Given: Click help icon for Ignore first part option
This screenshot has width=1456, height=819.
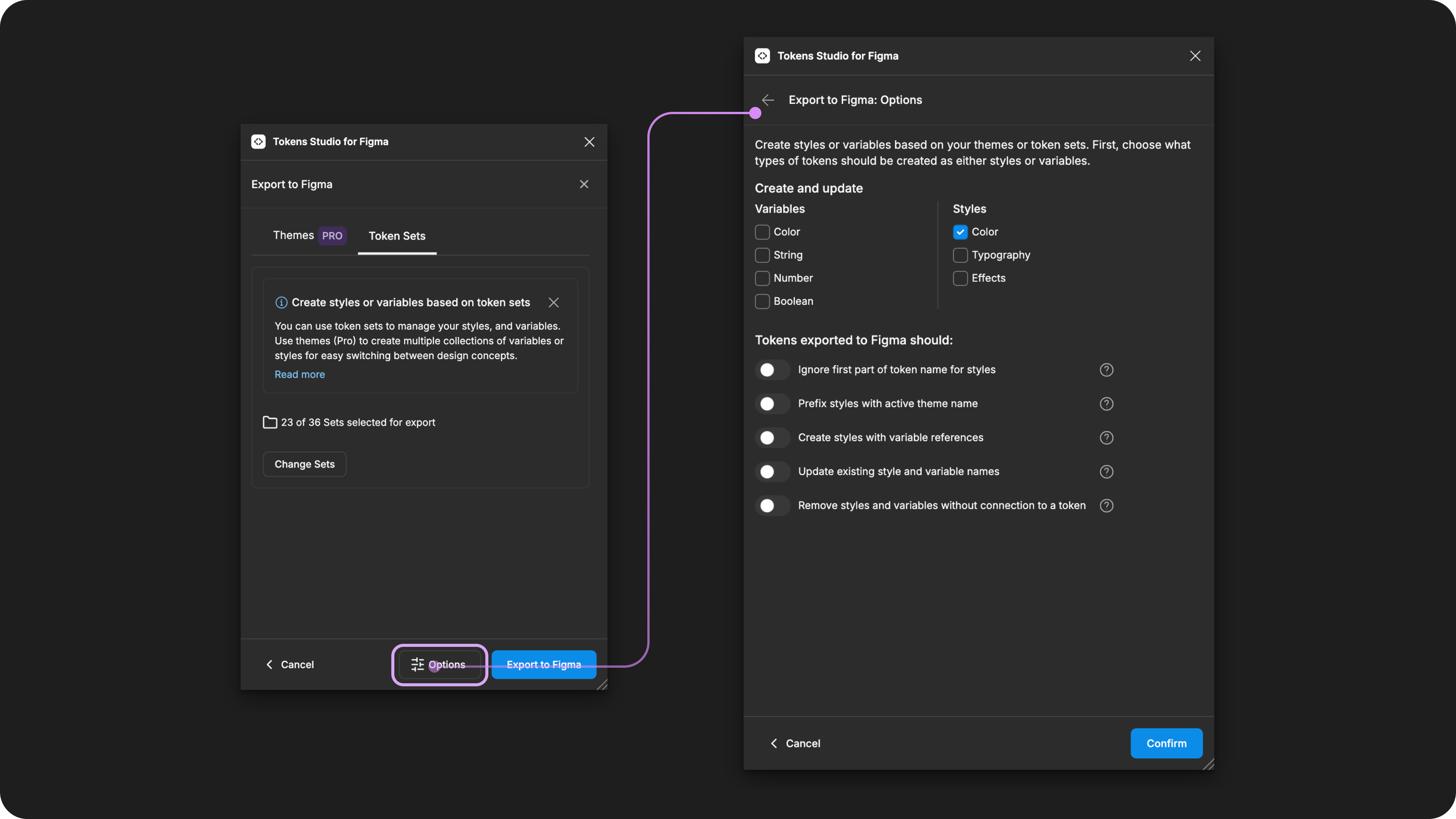Looking at the screenshot, I should pos(1106,370).
